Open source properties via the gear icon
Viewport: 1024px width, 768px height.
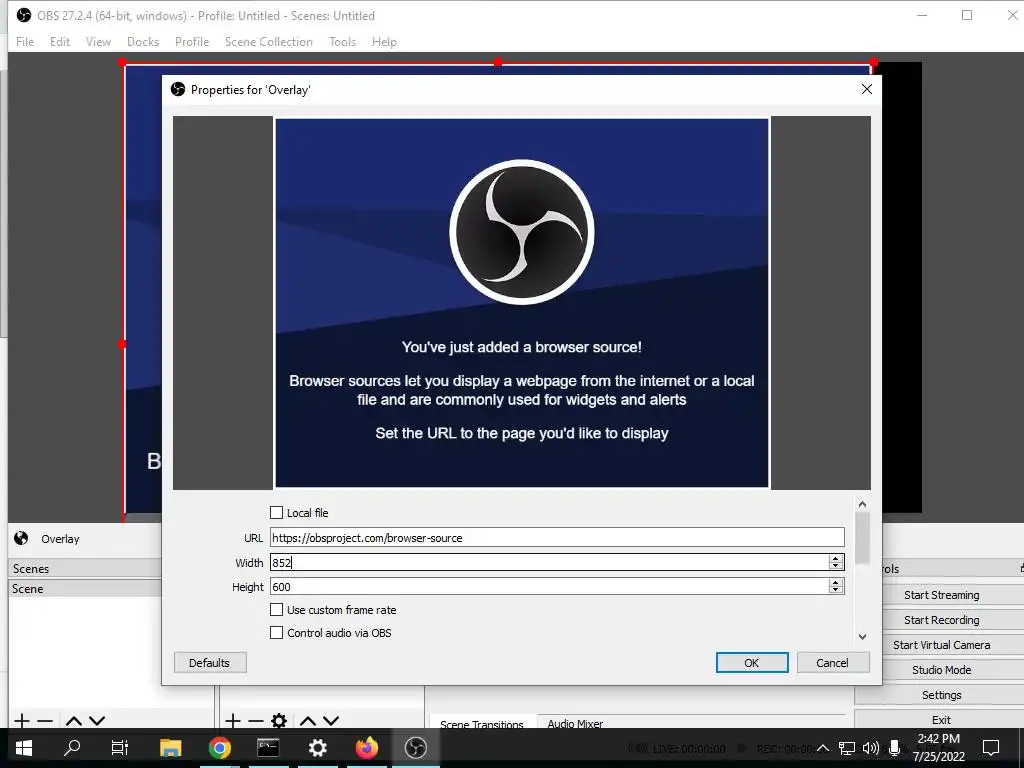click(x=279, y=721)
